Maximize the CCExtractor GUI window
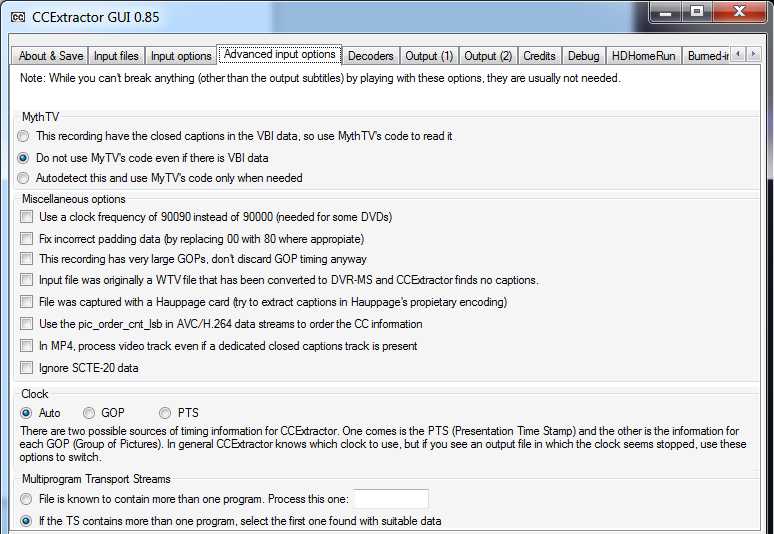Viewport: 774px width, 534px height. (x=697, y=12)
